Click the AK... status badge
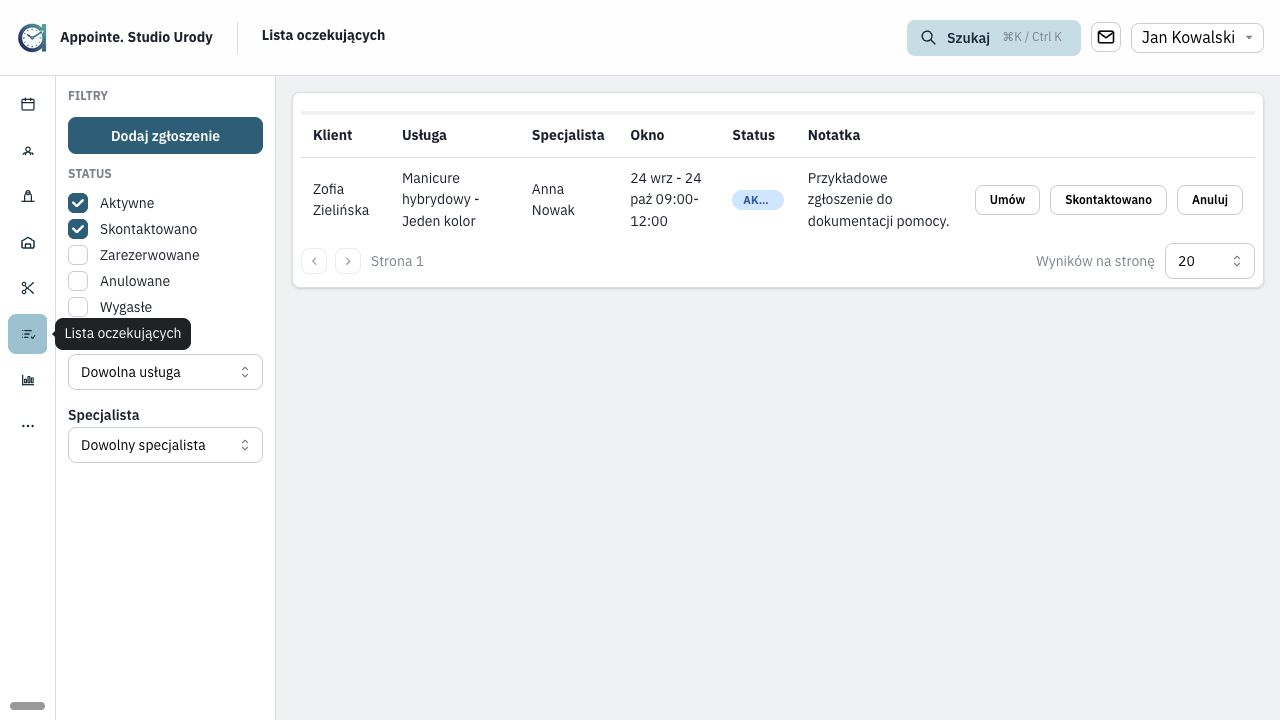 (758, 200)
